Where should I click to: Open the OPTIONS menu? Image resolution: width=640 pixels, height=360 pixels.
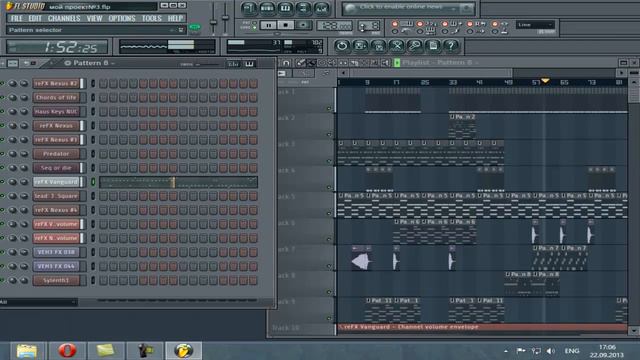coord(122,18)
